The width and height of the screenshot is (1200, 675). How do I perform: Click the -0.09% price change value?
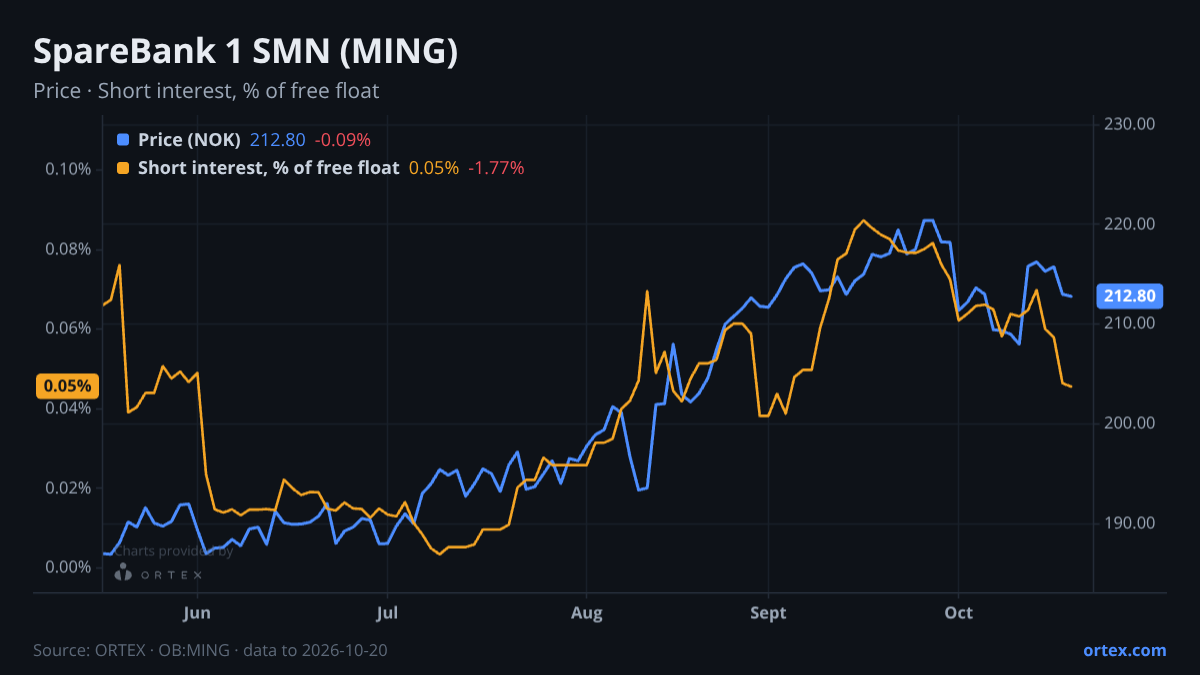[342, 140]
